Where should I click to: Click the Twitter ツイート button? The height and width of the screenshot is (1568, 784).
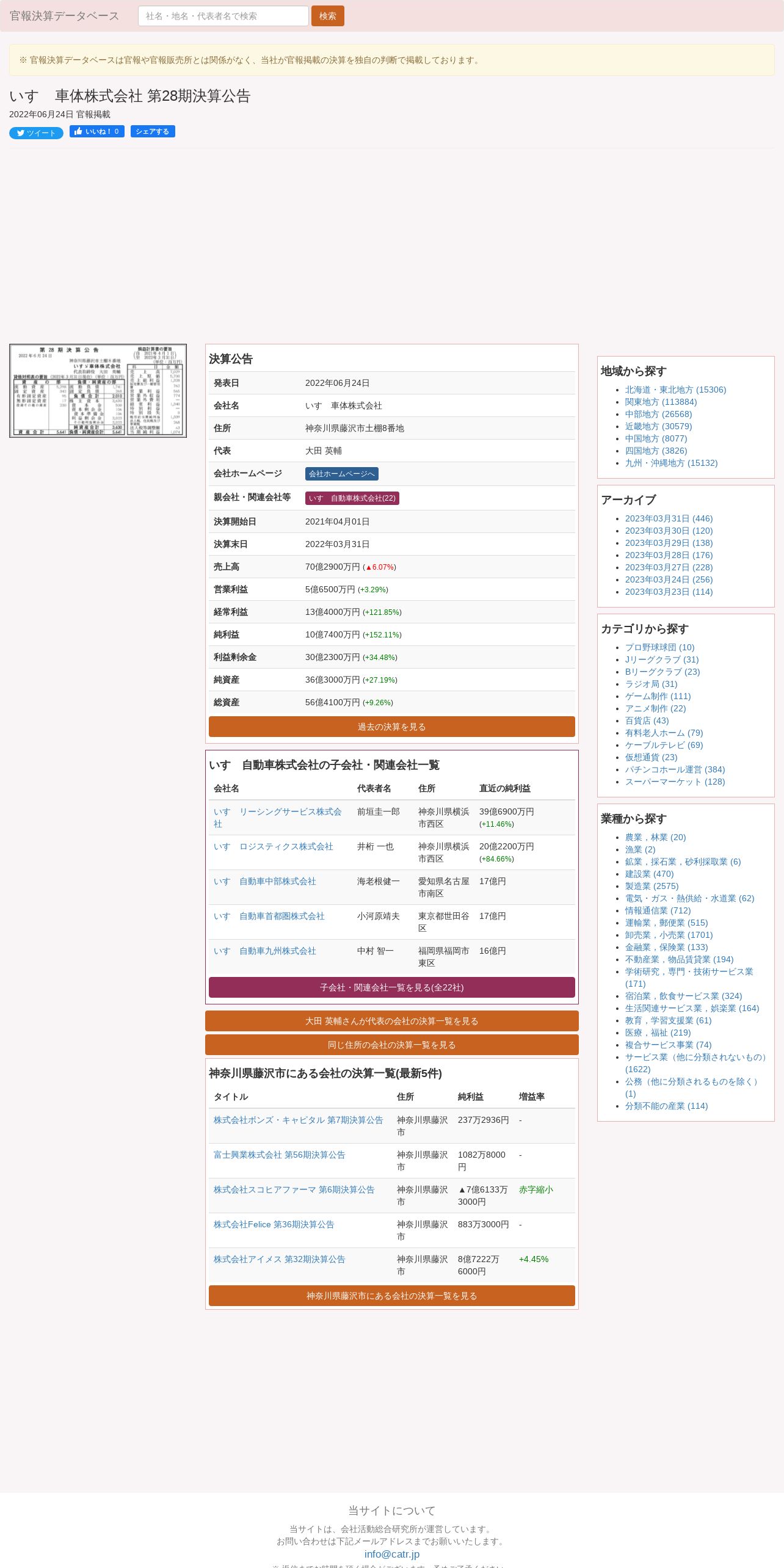click(x=36, y=133)
